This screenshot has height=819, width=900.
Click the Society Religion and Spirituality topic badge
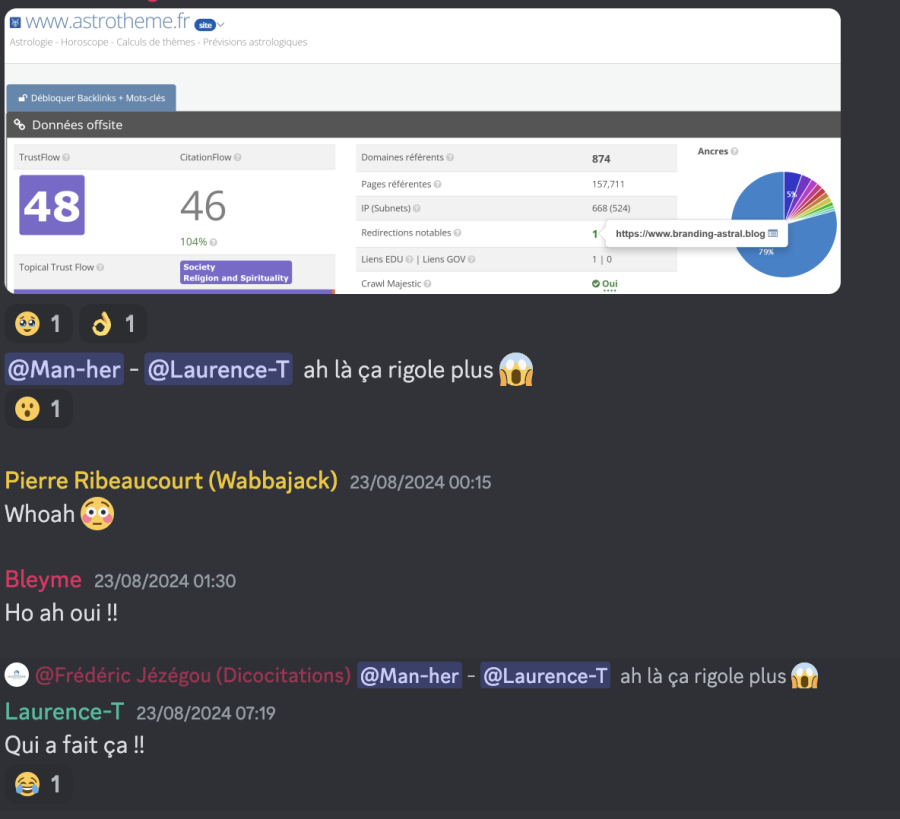[236, 273]
